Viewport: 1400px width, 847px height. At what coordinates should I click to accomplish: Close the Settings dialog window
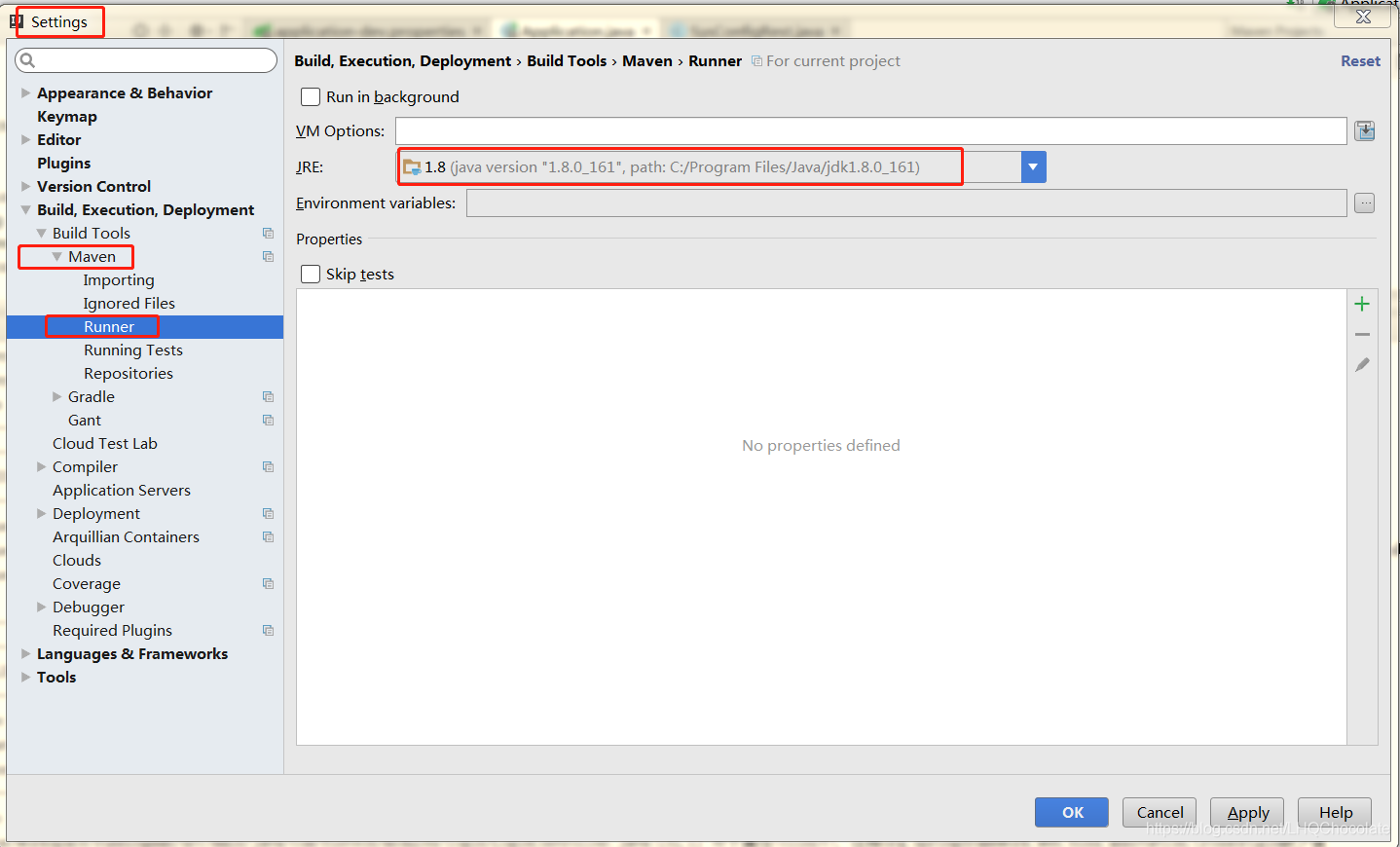[1363, 17]
